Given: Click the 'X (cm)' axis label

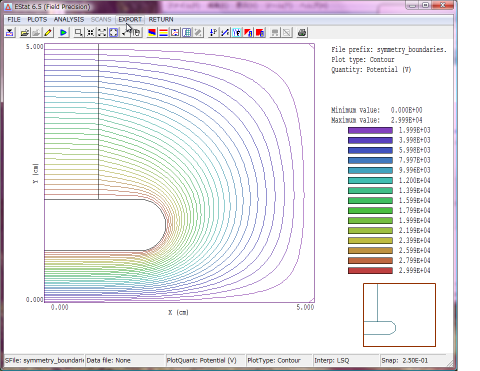Looking at the screenshot, I should coord(178,312).
